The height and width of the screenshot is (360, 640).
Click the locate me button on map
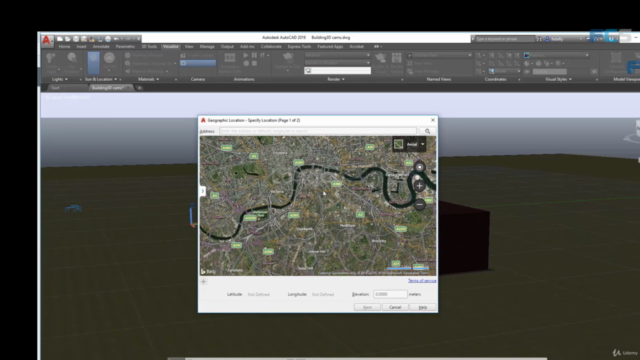click(x=419, y=167)
